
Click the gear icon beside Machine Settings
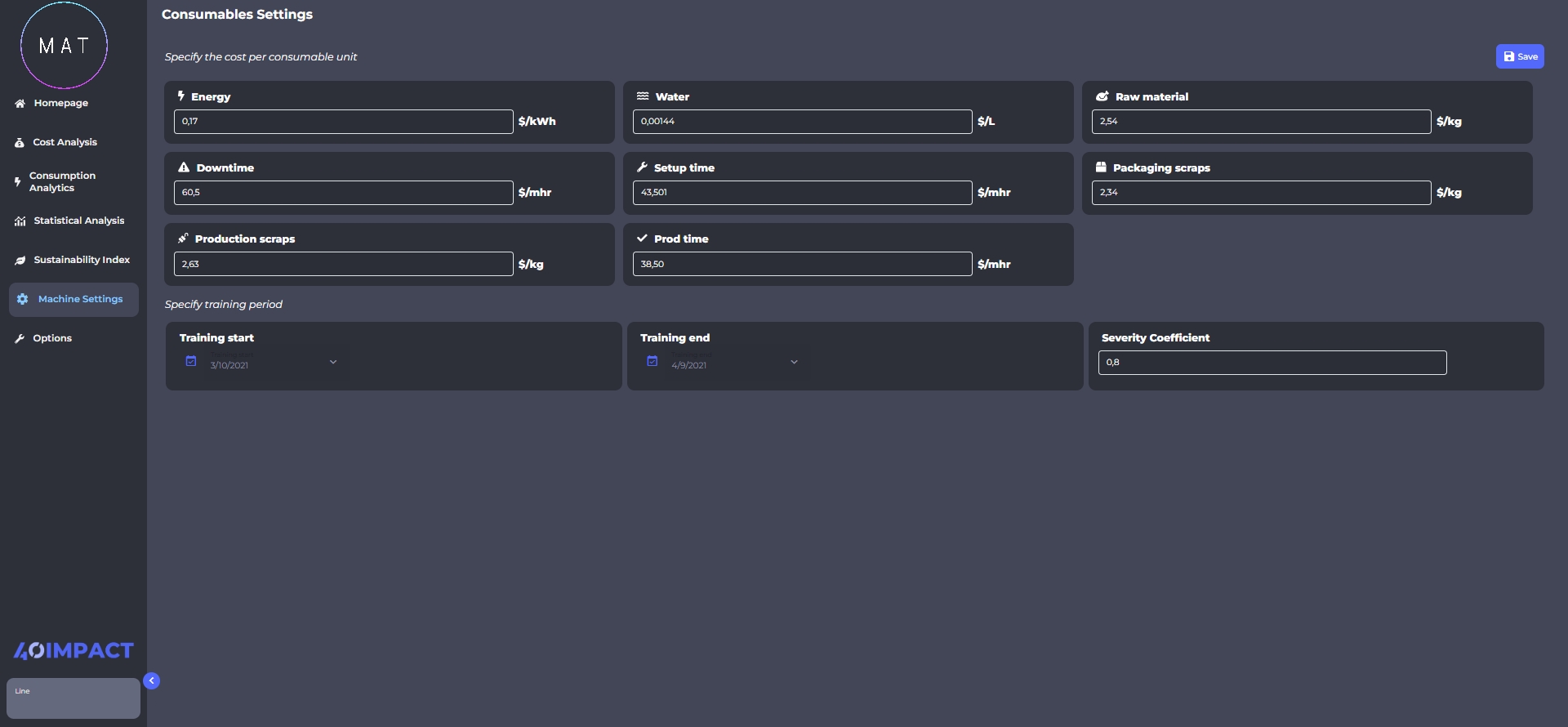coord(22,299)
